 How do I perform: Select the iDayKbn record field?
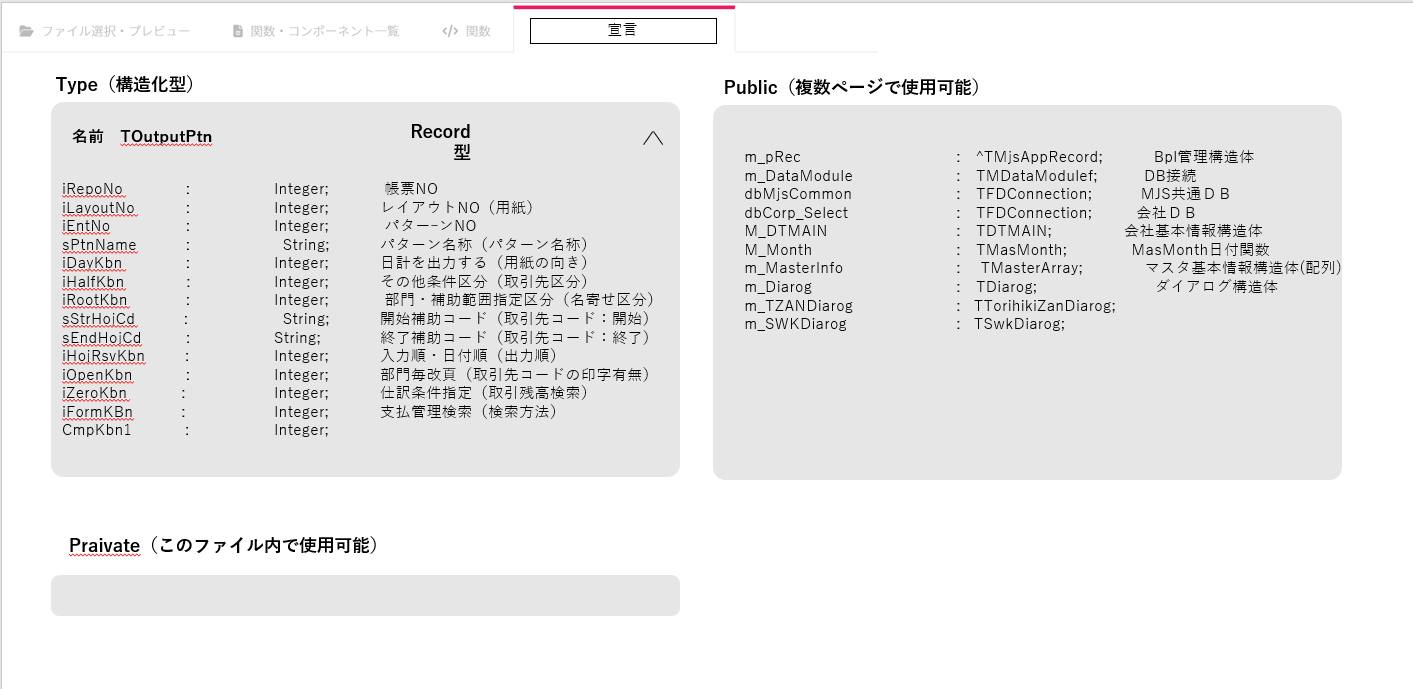tap(93, 263)
